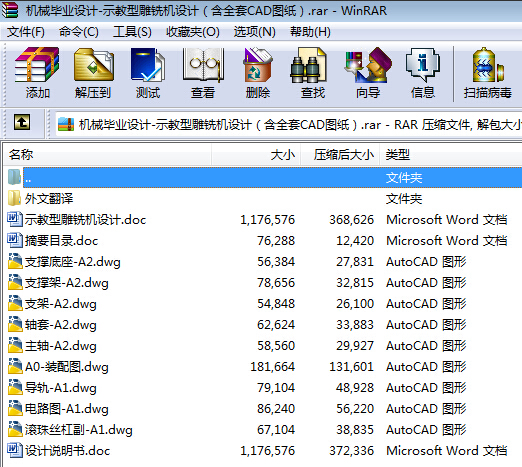522x467 pixels.
Task: Open the 帮助(H) menu
Action: pyautogui.click(x=310, y=32)
